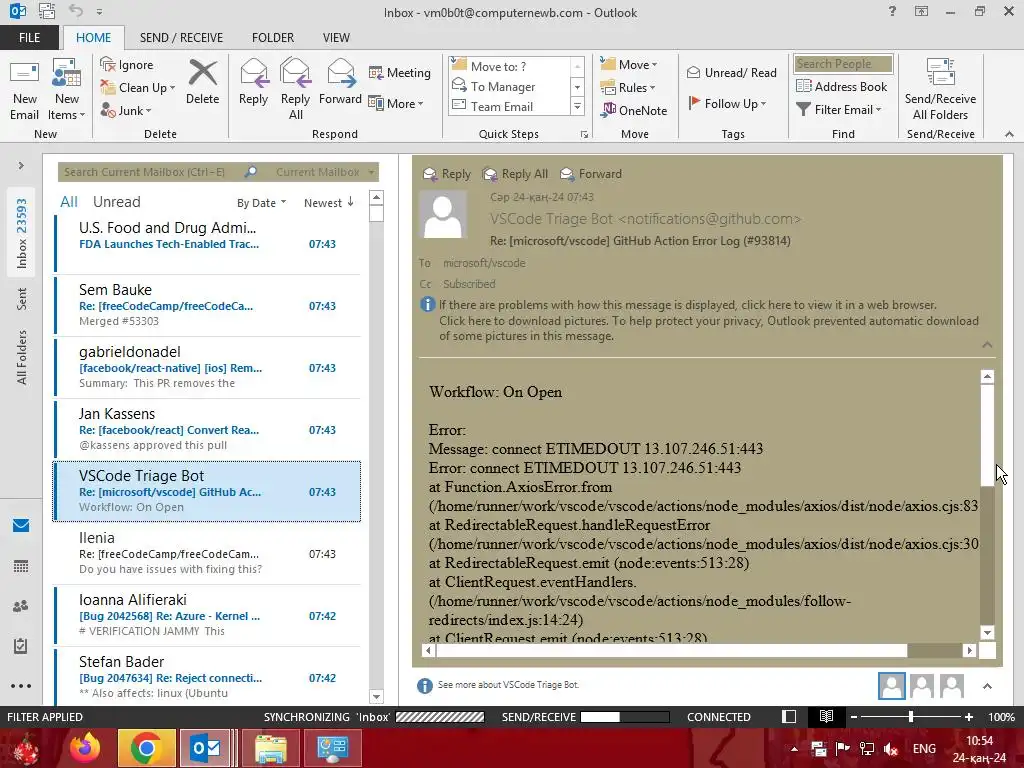Open the Manage Quick Steps dialog launcher

tap(584, 135)
